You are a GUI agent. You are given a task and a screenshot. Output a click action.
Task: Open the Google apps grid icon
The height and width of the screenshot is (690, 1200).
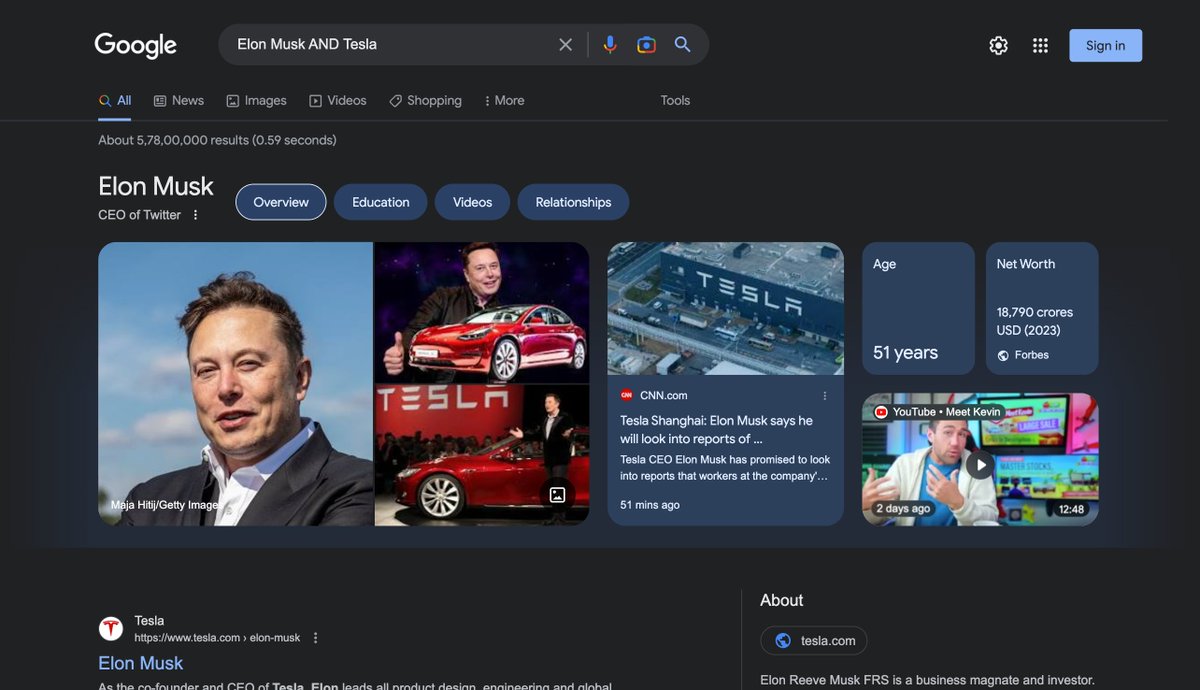[1040, 45]
